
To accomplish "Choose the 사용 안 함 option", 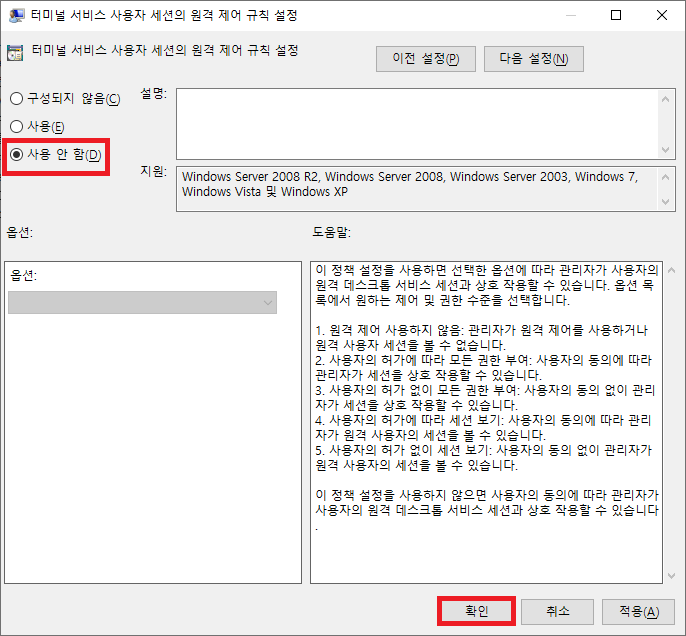I will 17,155.
